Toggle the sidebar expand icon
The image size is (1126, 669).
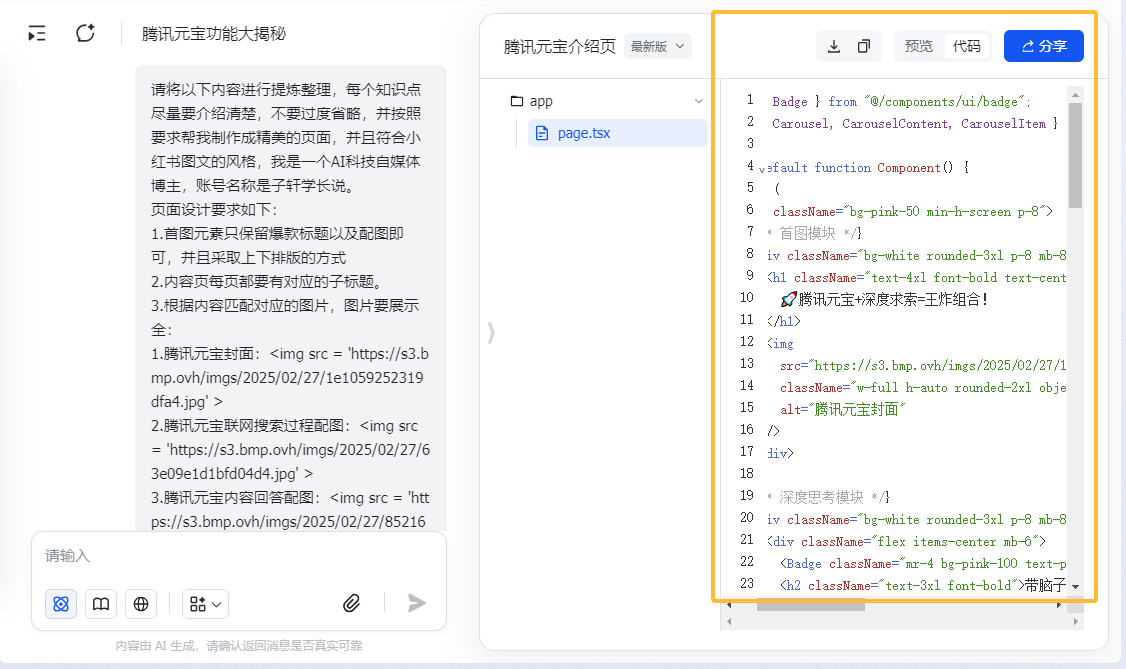tap(37, 34)
